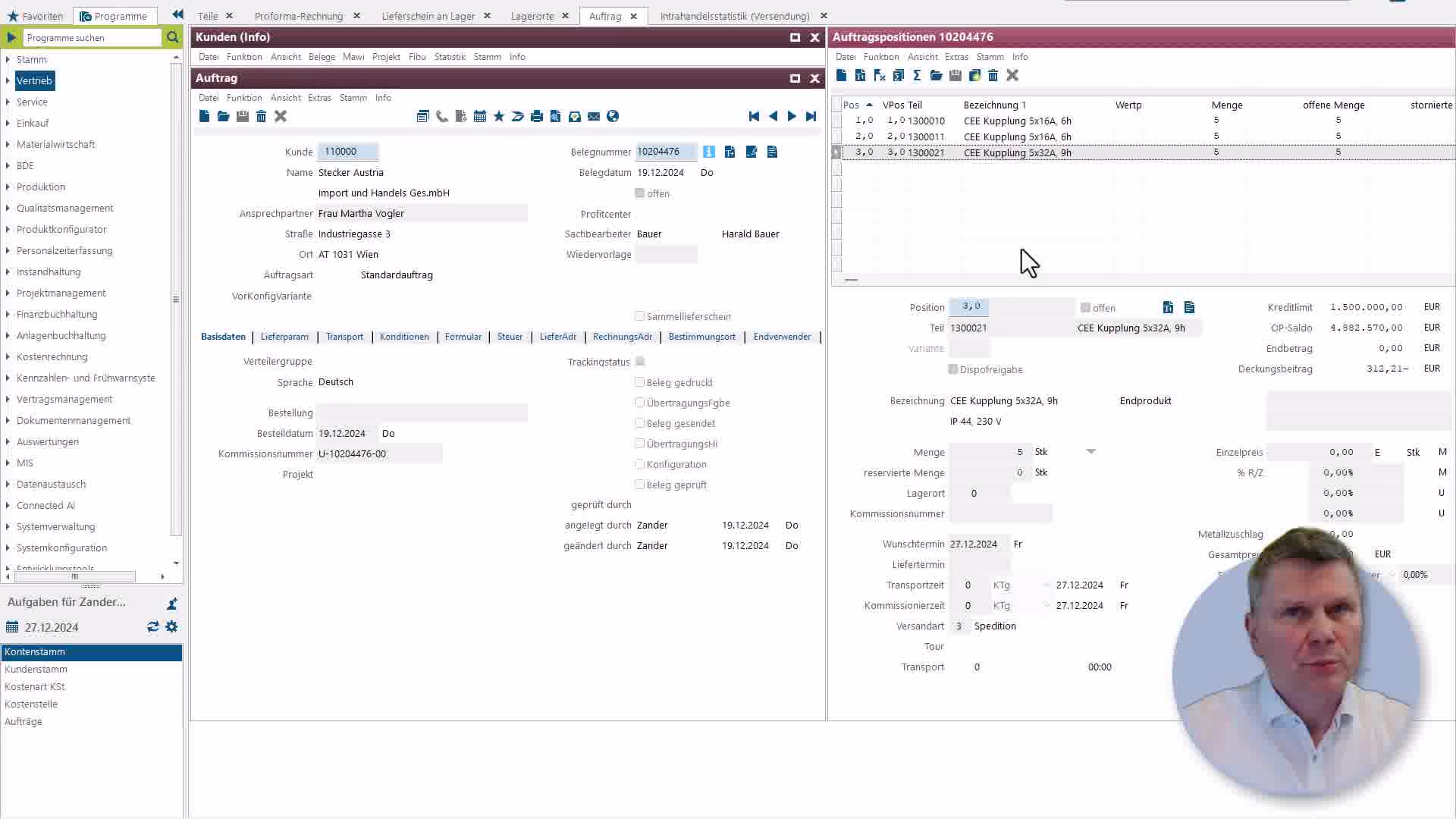This screenshot has width=1456, height=819.
Task: Switch to the Lieferparam tab
Action: [x=284, y=337]
